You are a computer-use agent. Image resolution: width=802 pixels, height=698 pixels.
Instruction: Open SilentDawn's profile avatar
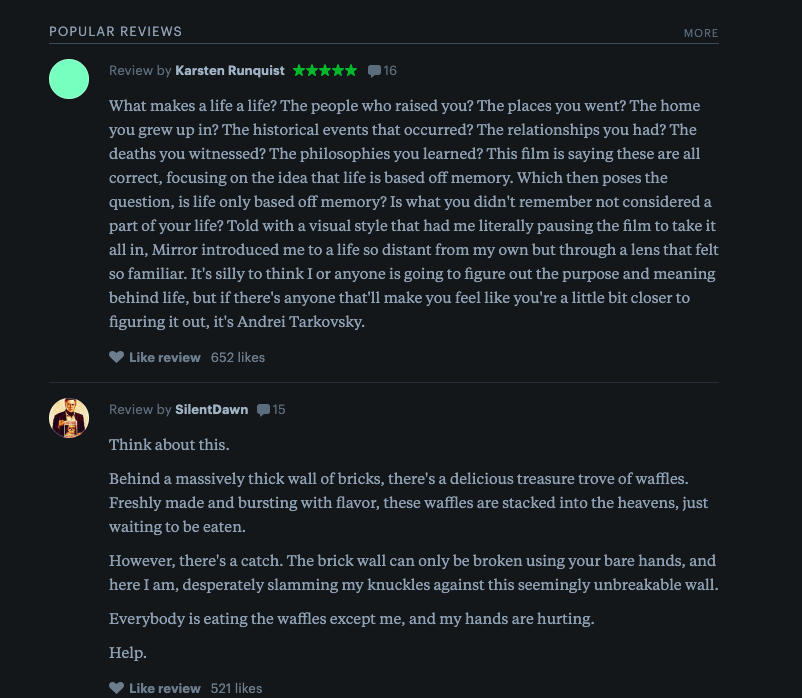click(69, 418)
